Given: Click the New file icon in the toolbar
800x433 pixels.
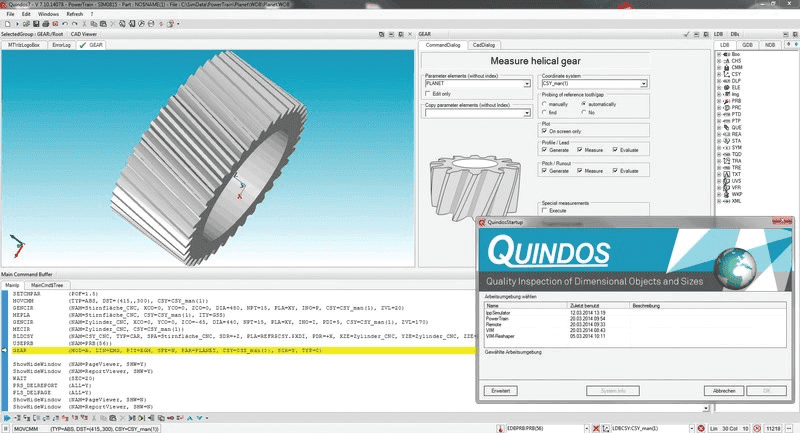Looking at the screenshot, I should tap(7, 23).
